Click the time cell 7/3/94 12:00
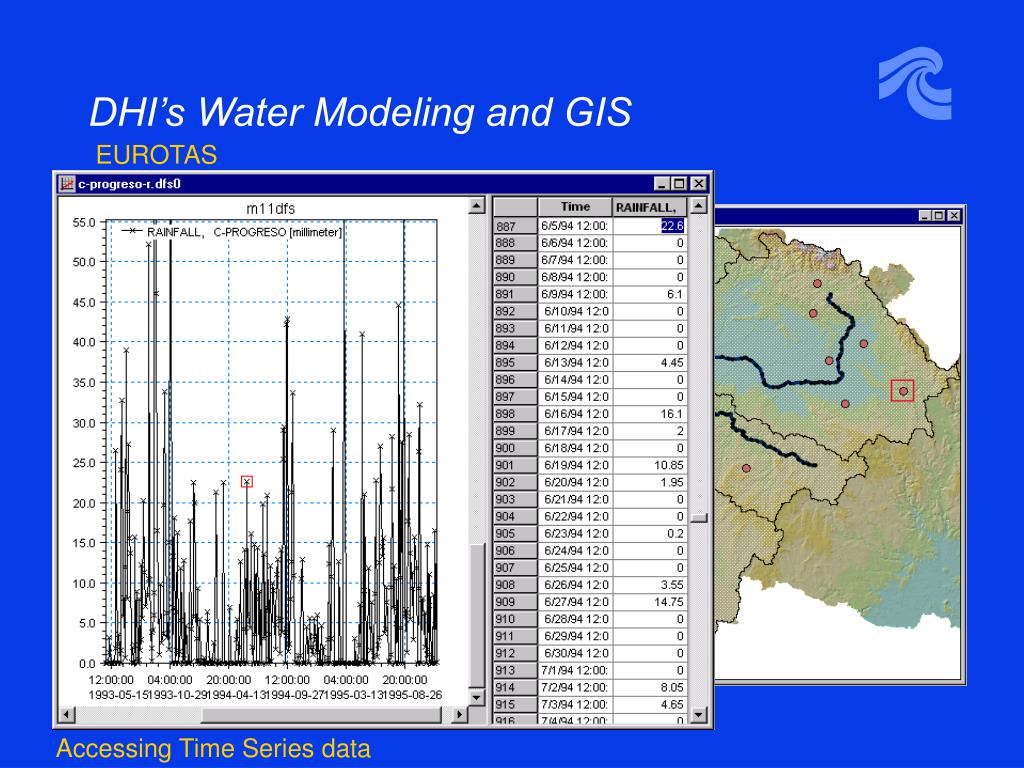The image size is (1024, 768). 575,704
